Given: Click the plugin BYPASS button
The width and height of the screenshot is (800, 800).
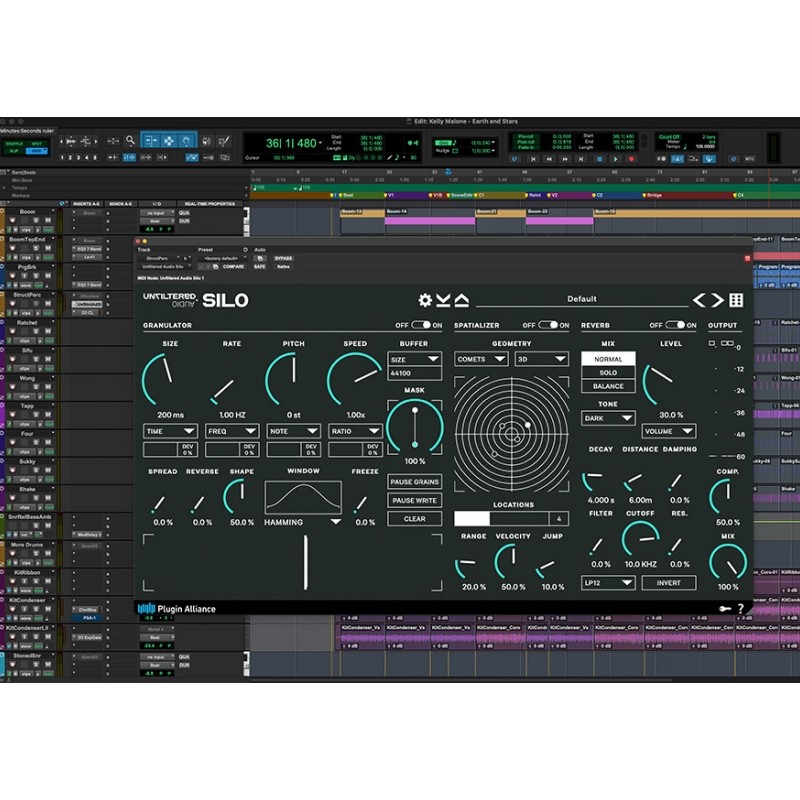Looking at the screenshot, I should [x=284, y=258].
